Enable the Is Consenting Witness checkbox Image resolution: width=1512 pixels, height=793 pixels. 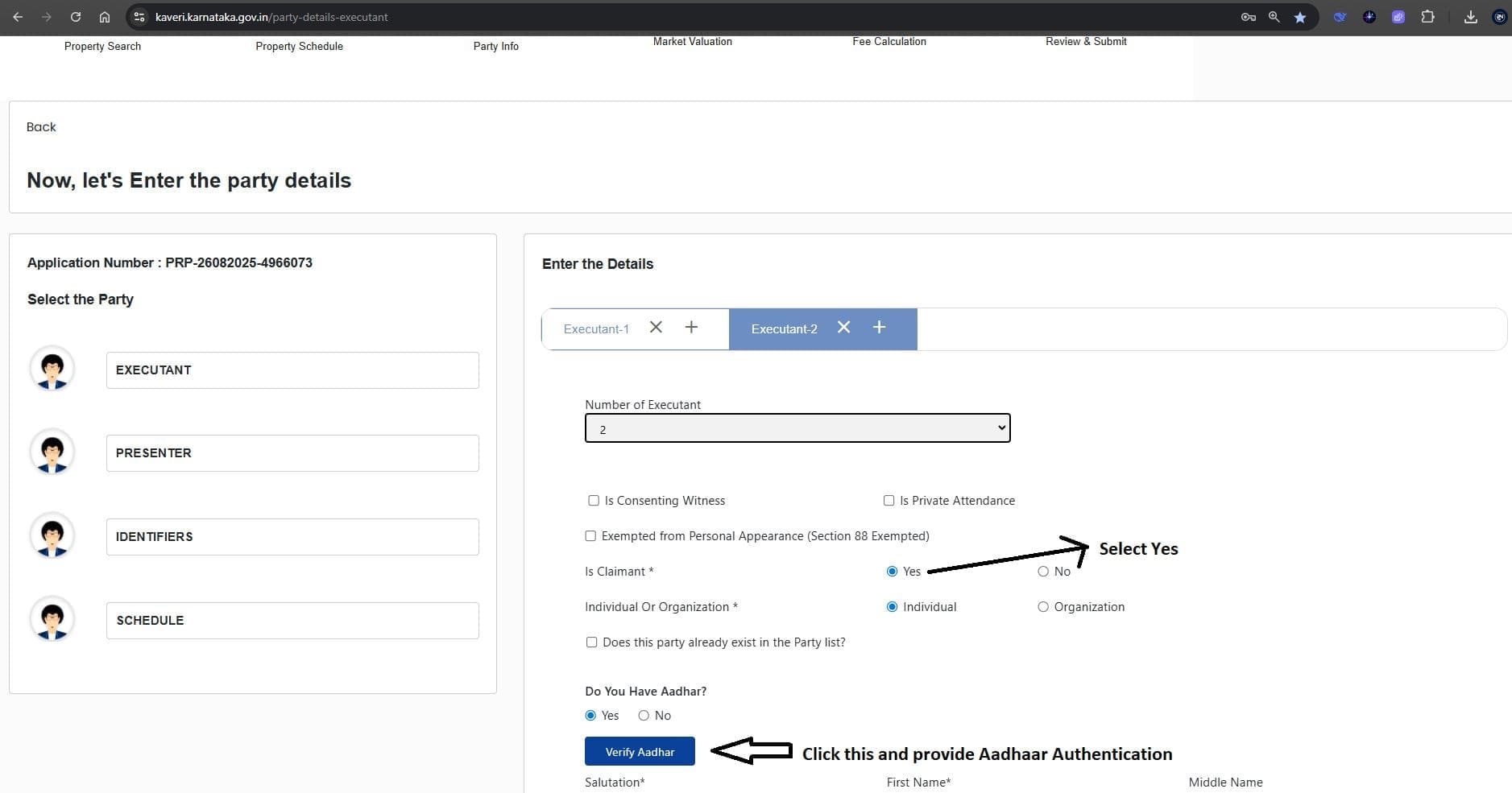[x=594, y=501]
